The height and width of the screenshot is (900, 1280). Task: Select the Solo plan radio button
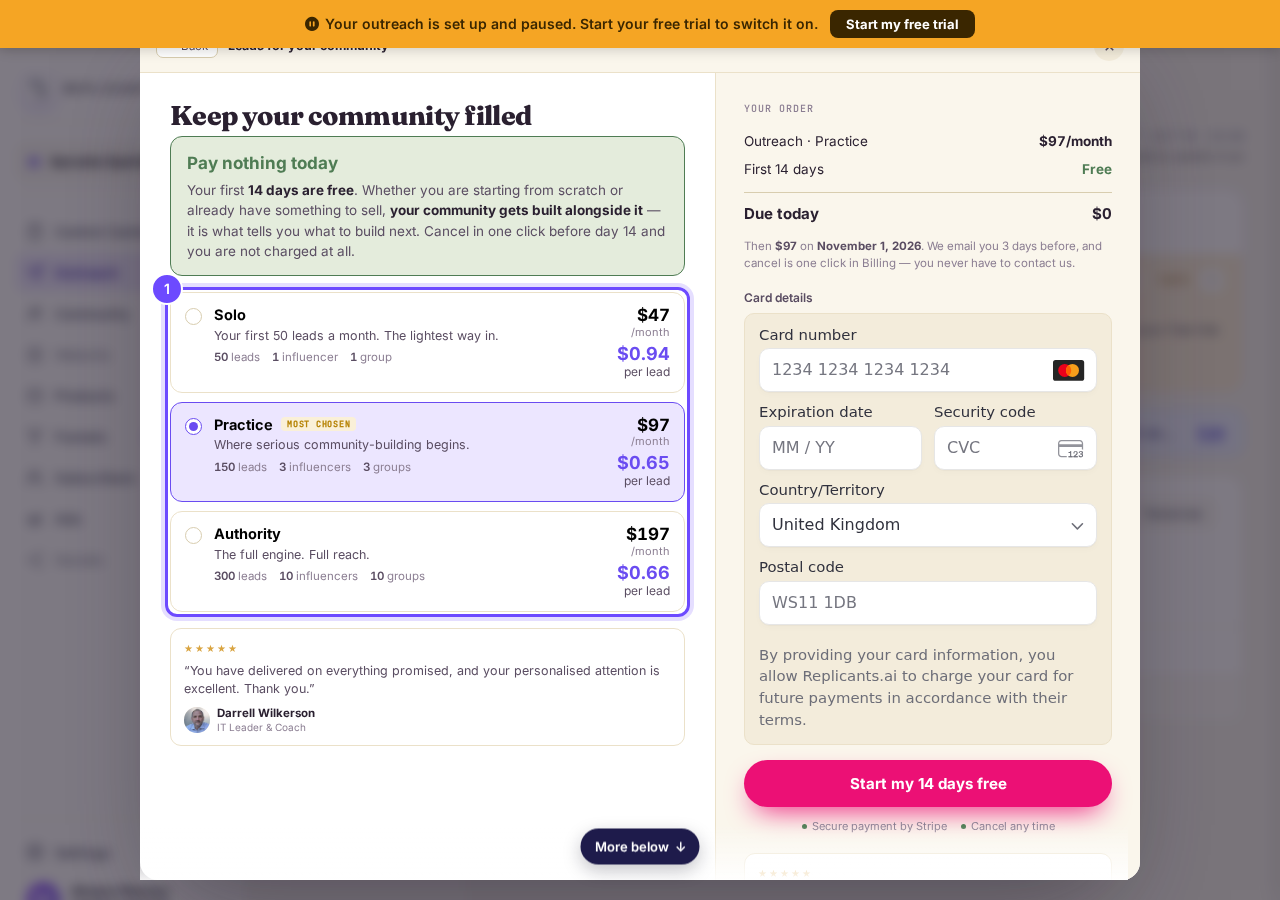[193, 316]
